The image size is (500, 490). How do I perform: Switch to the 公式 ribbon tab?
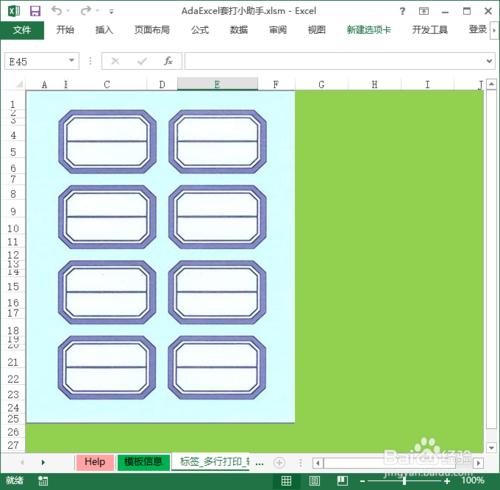(x=200, y=30)
